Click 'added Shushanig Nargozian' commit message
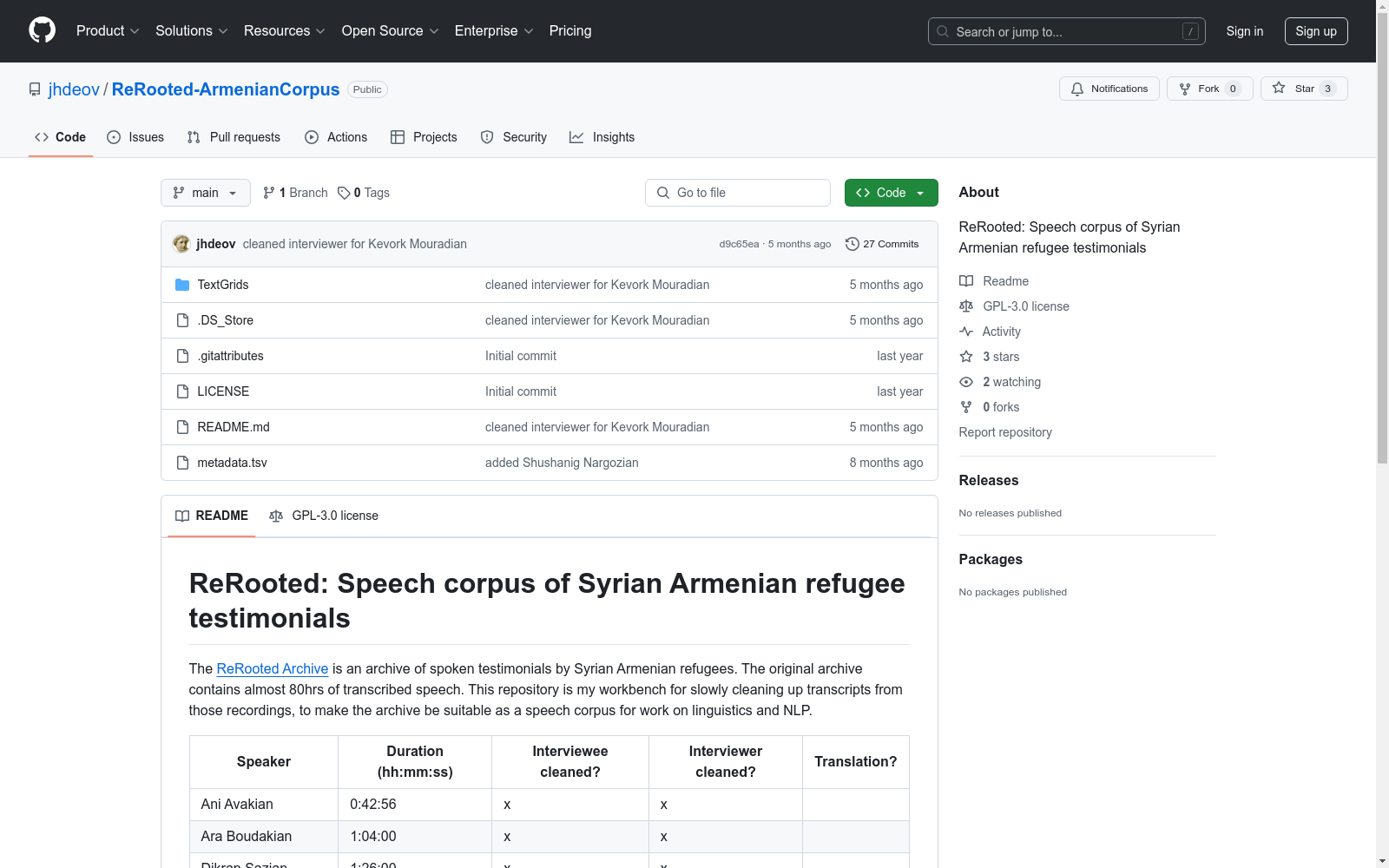Viewport: 1389px width, 868px height. (x=562, y=463)
